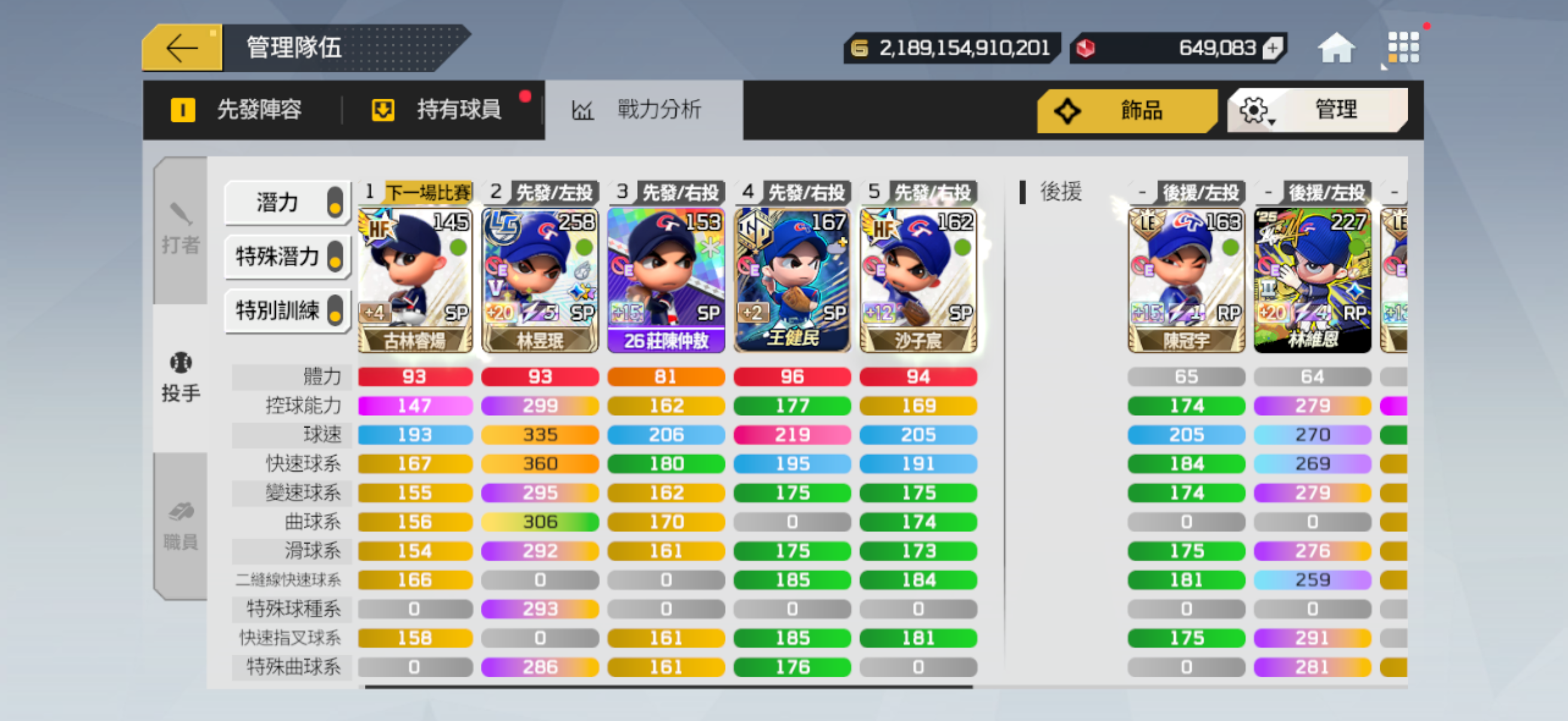Click the horizontal scrollbar under the stats

[669, 686]
